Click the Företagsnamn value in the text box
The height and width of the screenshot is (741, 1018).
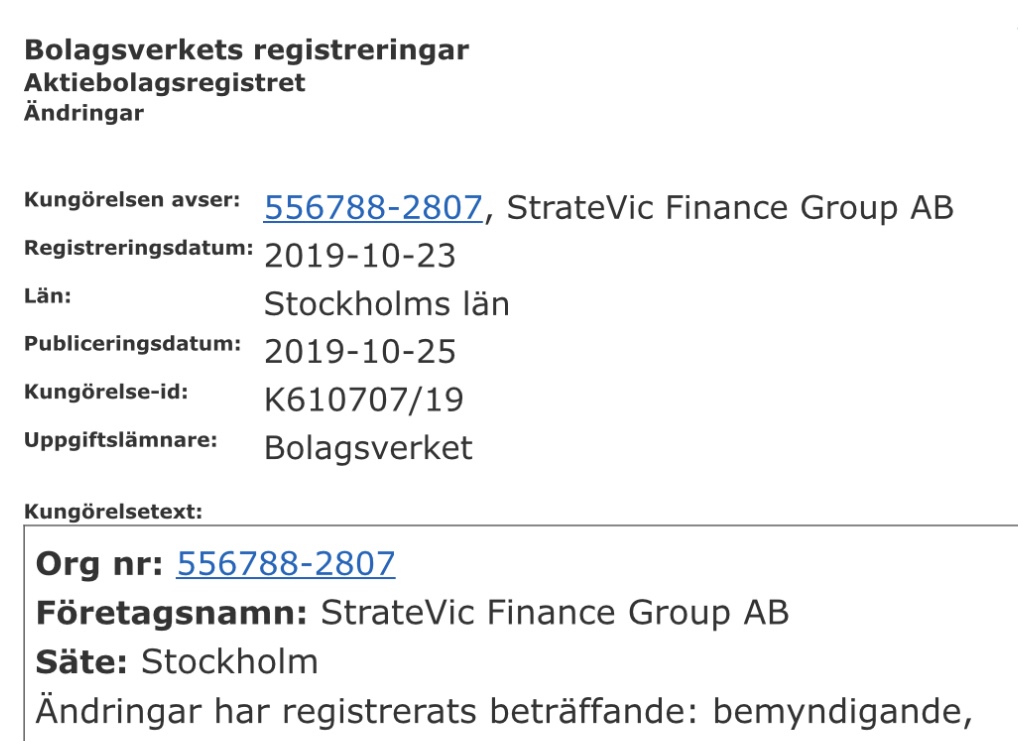pyautogui.click(x=554, y=612)
